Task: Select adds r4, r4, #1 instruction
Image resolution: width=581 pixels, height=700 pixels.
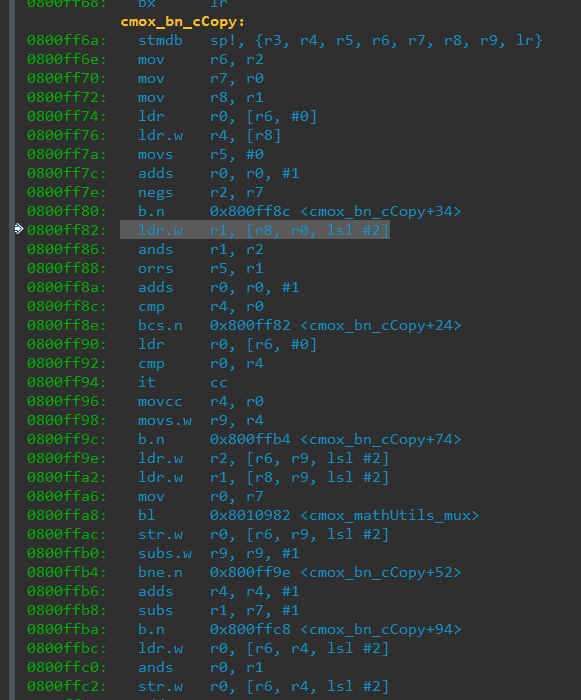Action: point(218,591)
